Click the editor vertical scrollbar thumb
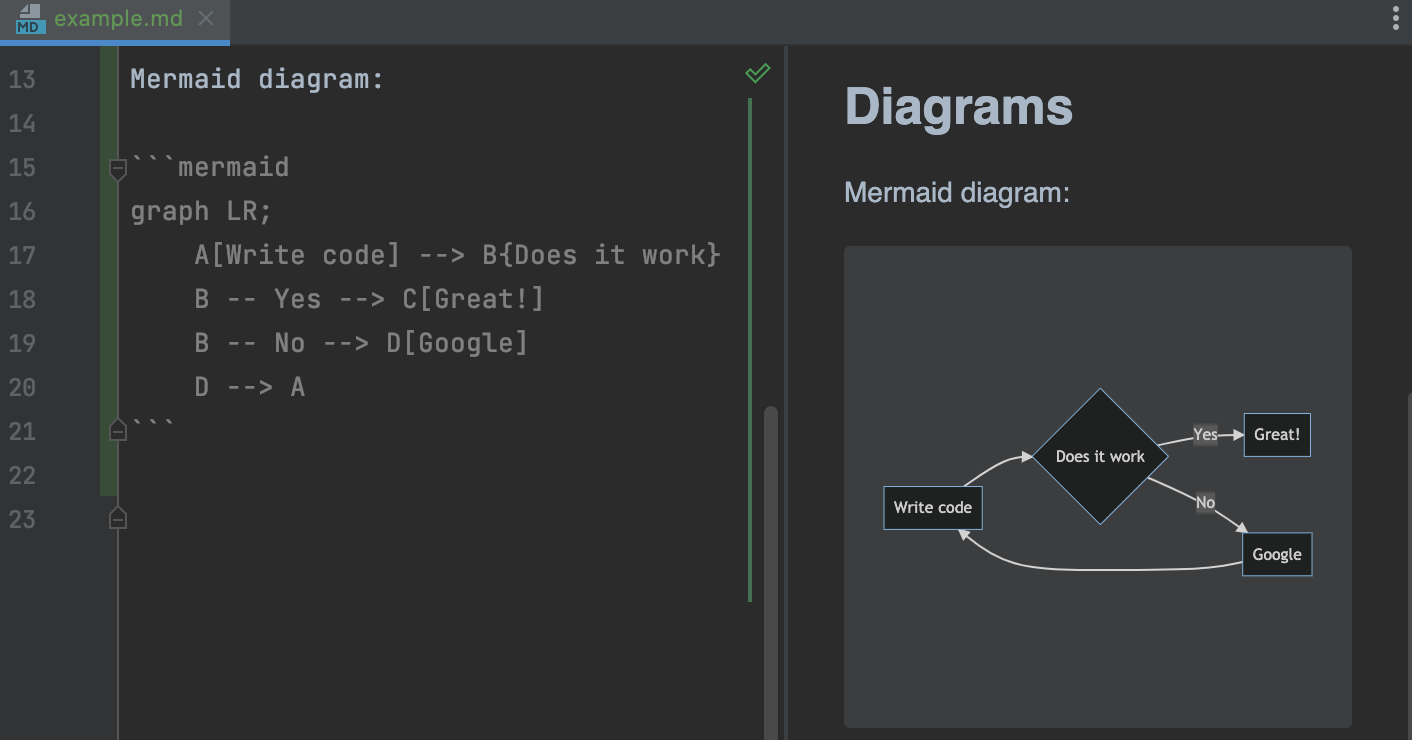The width and height of the screenshot is (1412, 740). point(770,572)
